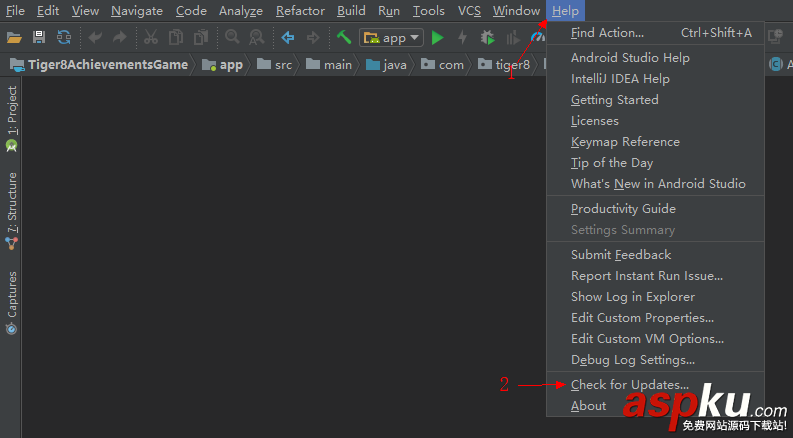Select Android Studio Help
This screenshot has width=793, height=438.
tap(655, 58)
